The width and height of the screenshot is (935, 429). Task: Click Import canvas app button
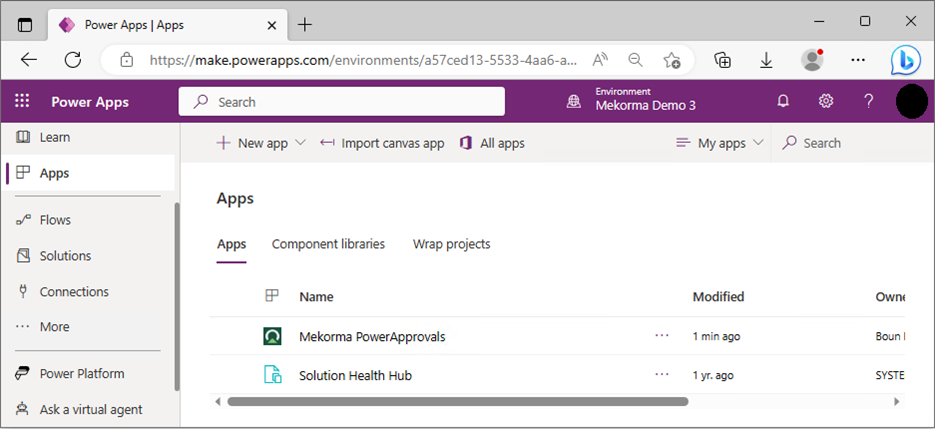point(382,144)
